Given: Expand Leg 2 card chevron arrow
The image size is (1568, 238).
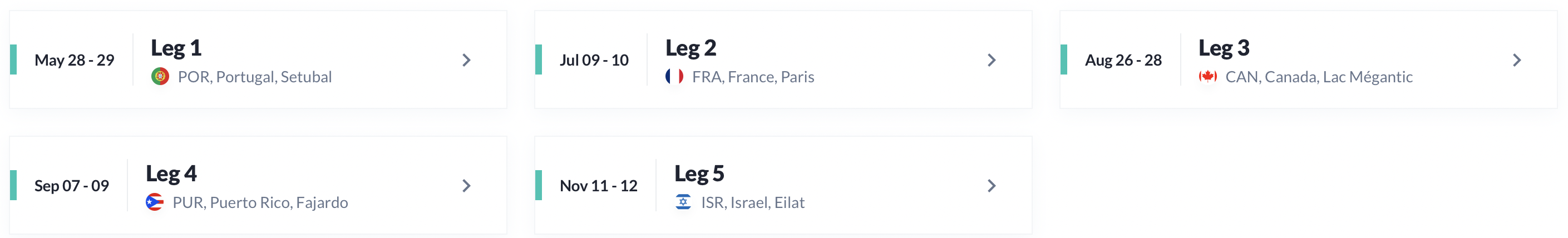Looking at the screenshot, I should pos(992,60).
